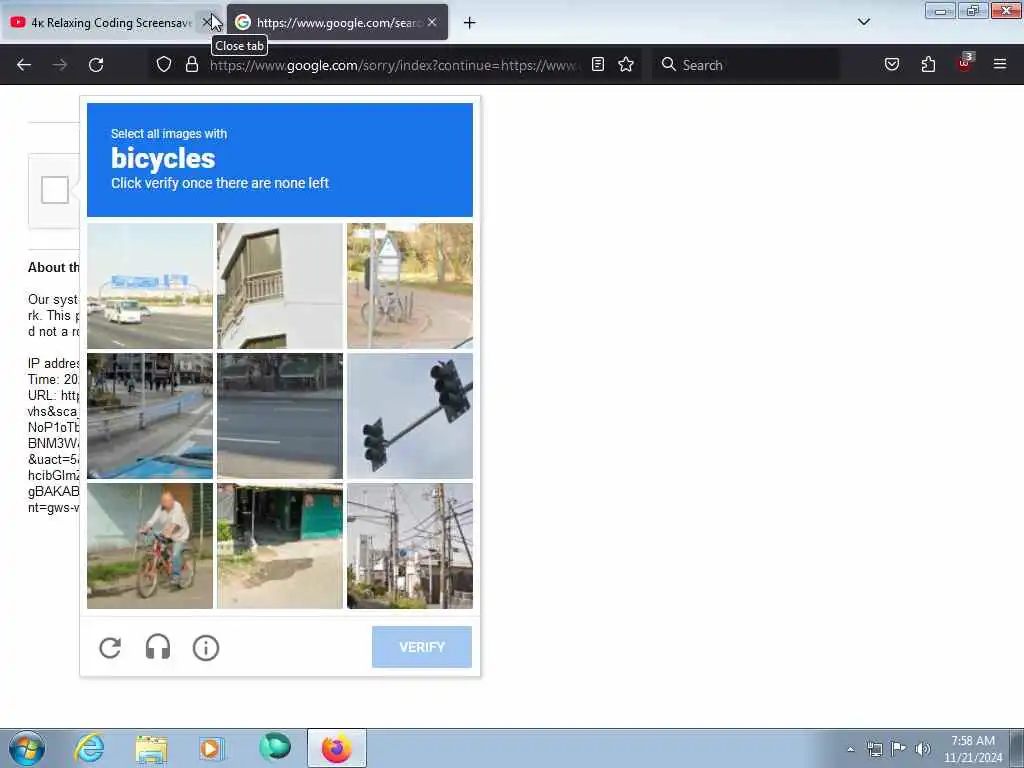
Task: Close the Relaxing Coding Screensaver tab
Action: pyautogui.click(x=206, y=22)
